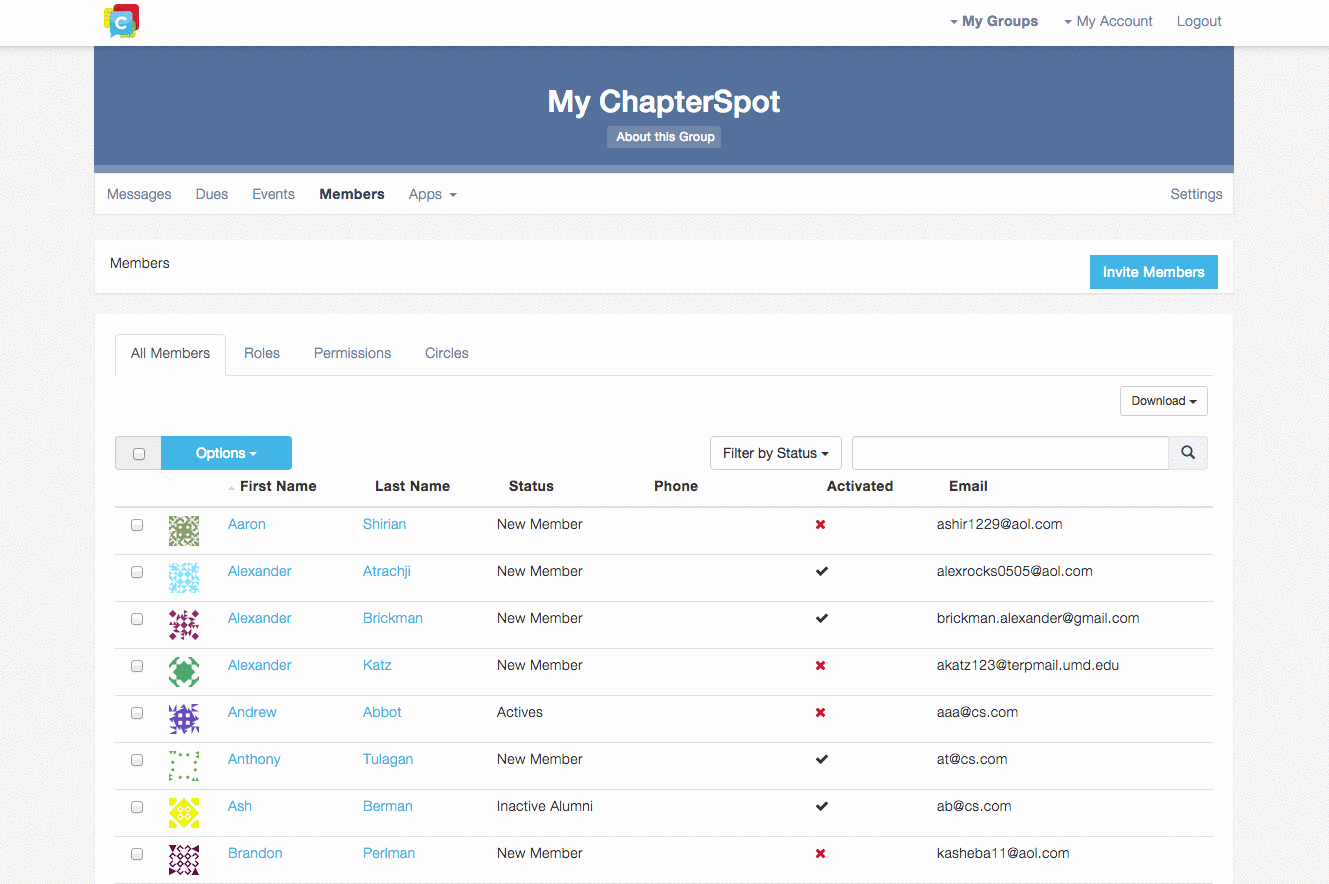Check the box for Ash Berman
This screenshot has height=884, width=1329.
(137, 807)
